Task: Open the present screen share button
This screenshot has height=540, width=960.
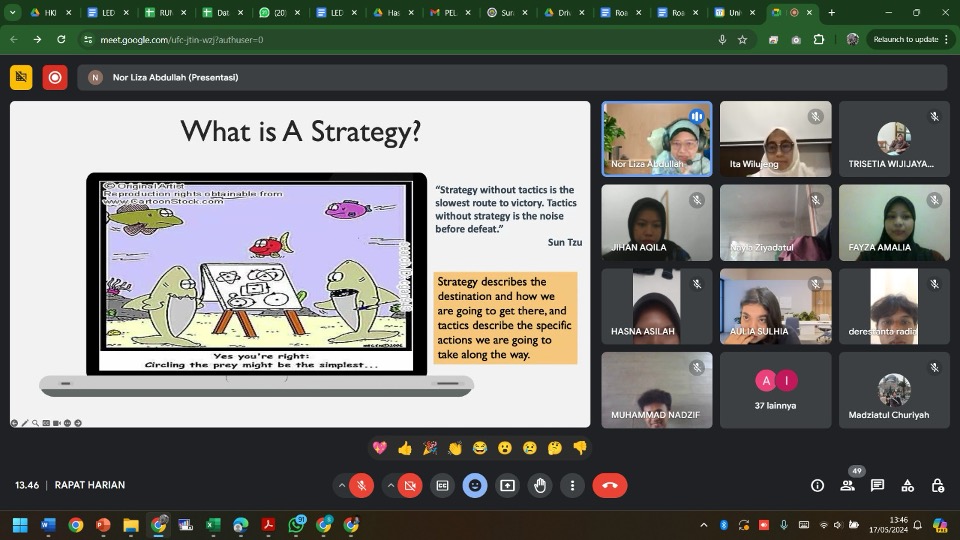Action: point(507,486)
